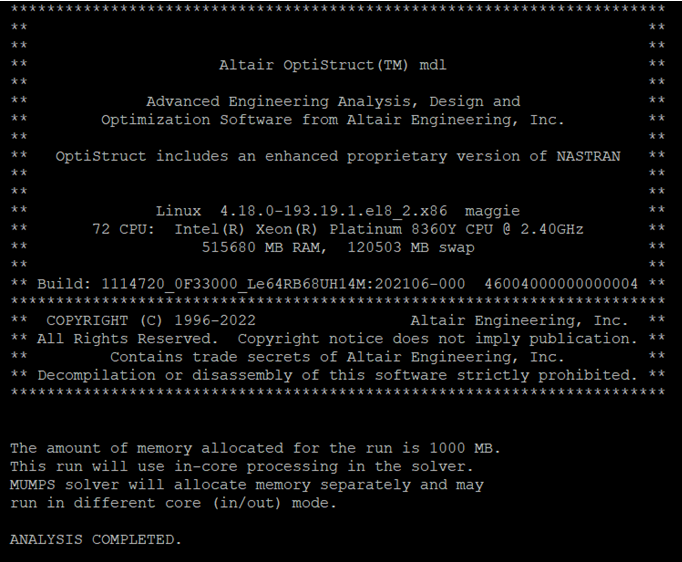The image size is (682, 562).
Task: Click the Advanced Engineering Analysis, Design line
Action: coord(333,101)
